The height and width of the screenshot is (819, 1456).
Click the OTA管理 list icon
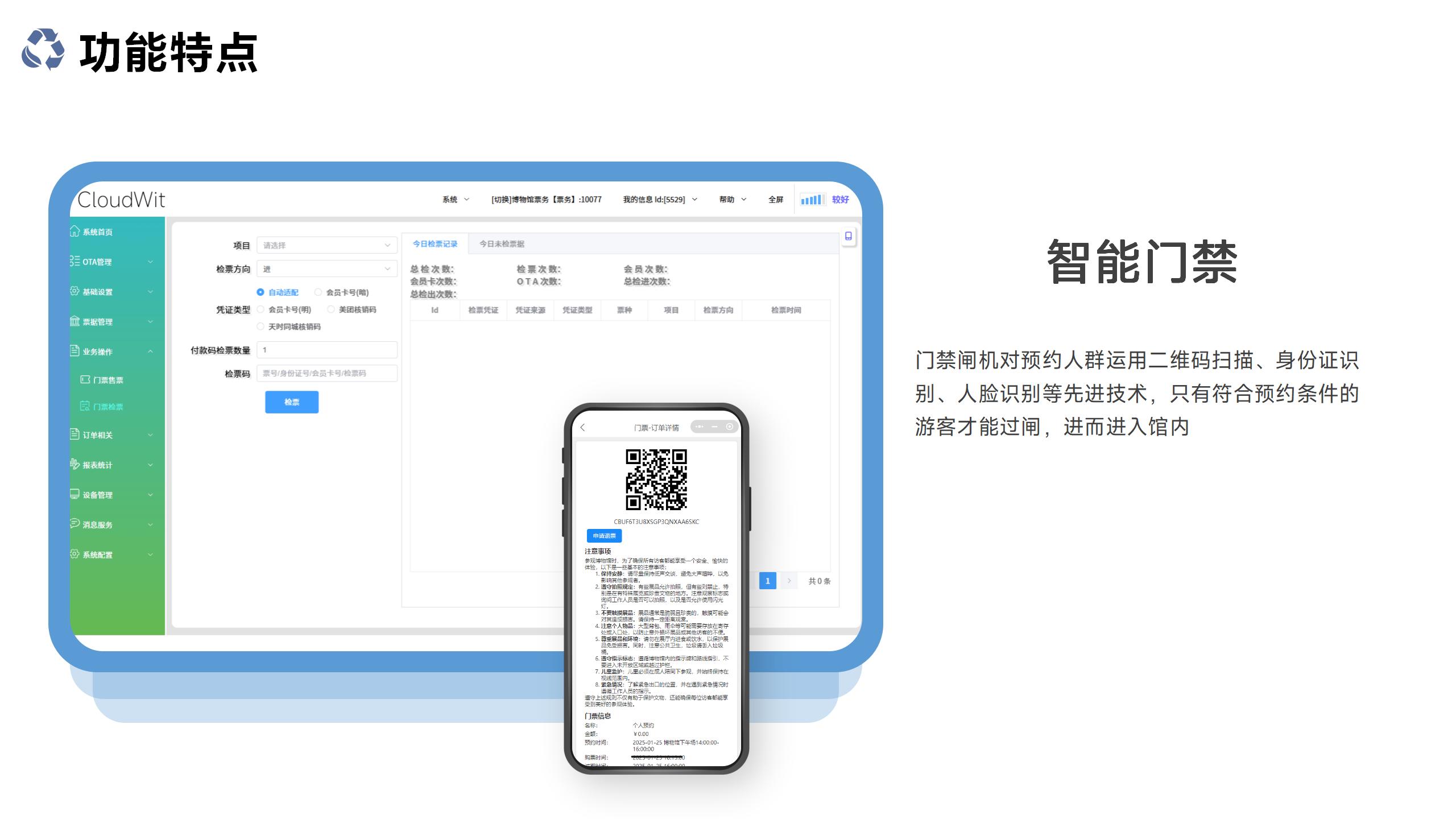[x=75, y=261]
